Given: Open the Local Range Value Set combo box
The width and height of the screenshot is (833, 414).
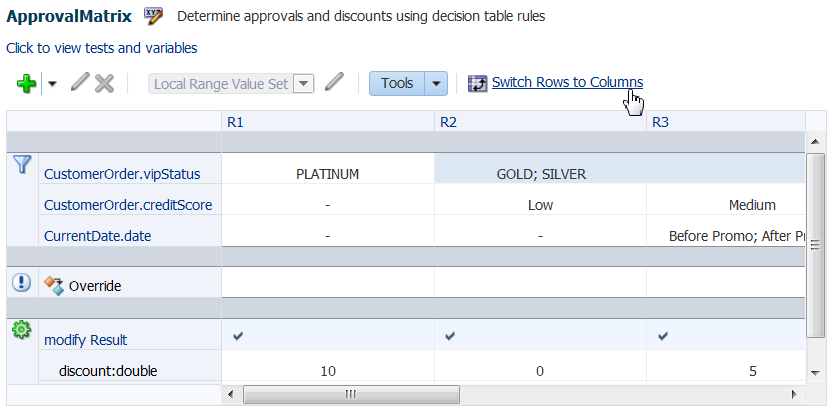Looking at the screenshot, I should pos(231,84).
